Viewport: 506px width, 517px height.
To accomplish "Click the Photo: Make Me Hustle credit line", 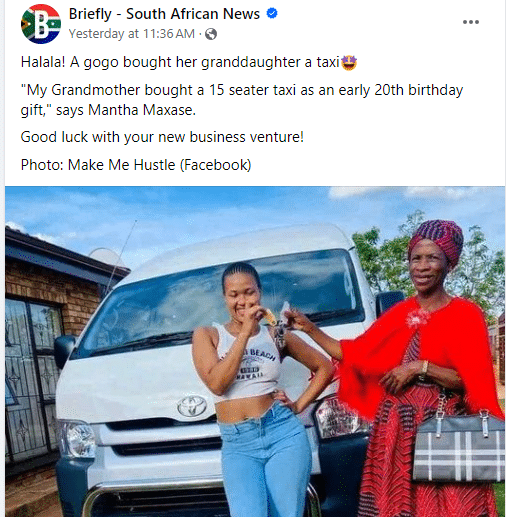I will [x=136, y=165].
